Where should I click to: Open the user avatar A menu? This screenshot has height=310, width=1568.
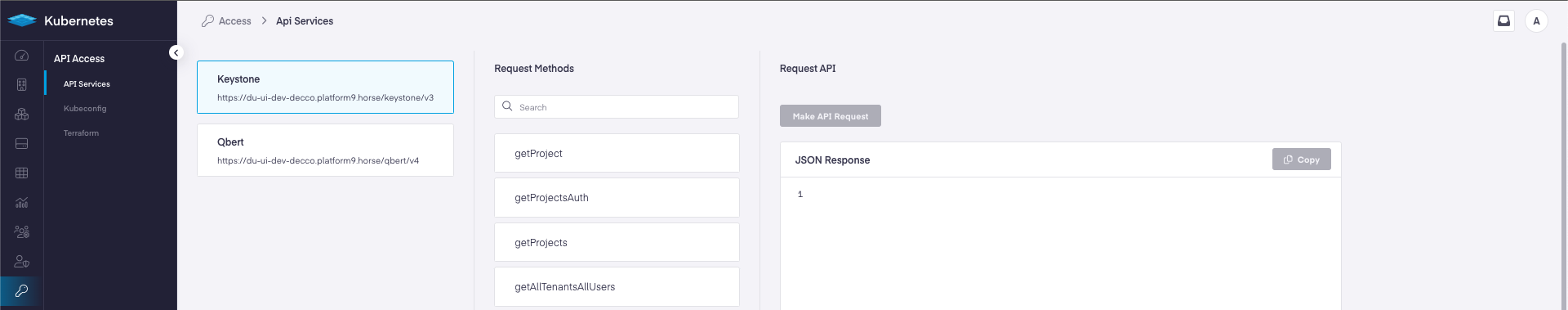1536,21
